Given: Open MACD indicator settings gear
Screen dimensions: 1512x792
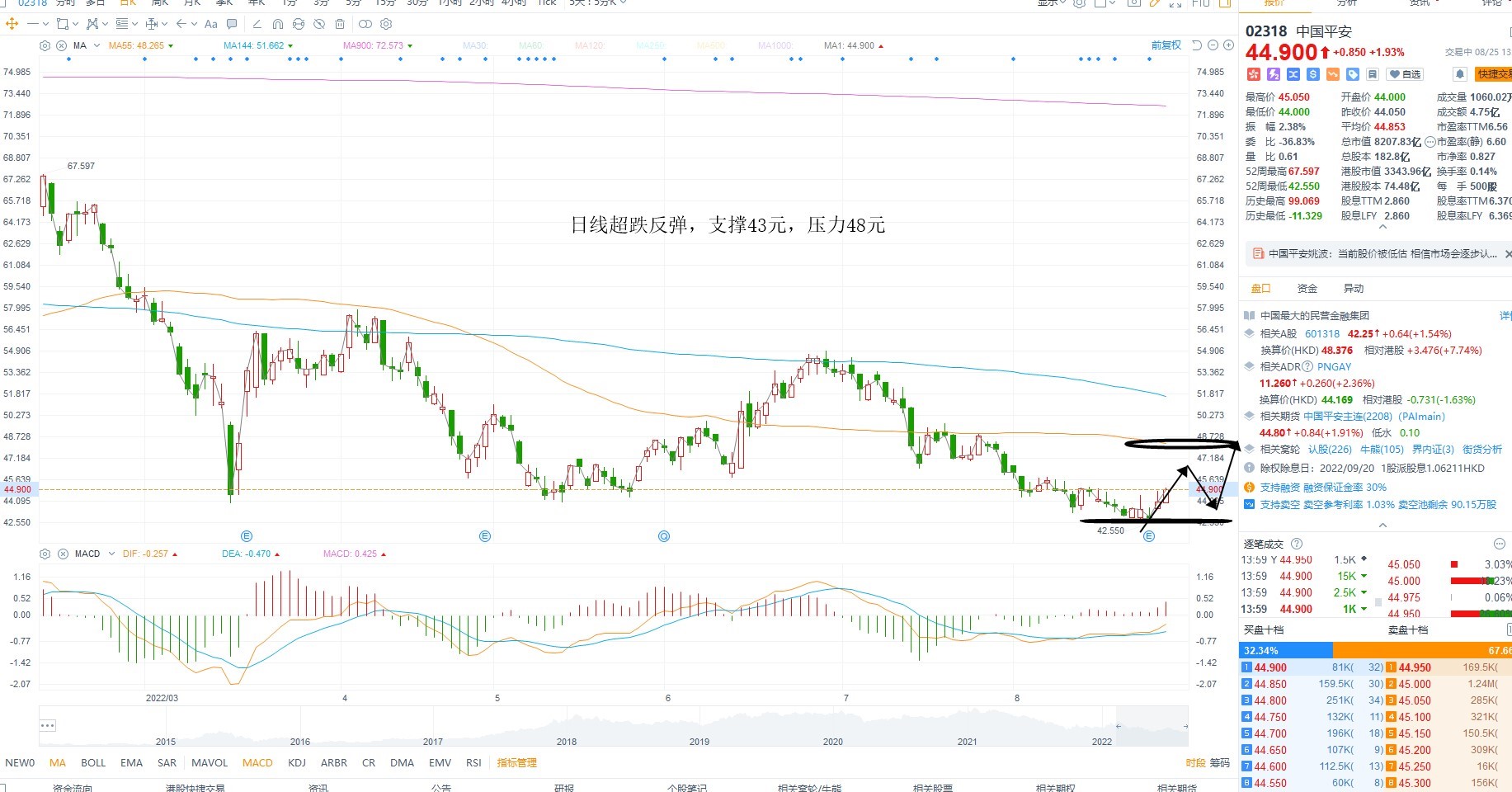Looking at the screenshot, I should 45,554.
